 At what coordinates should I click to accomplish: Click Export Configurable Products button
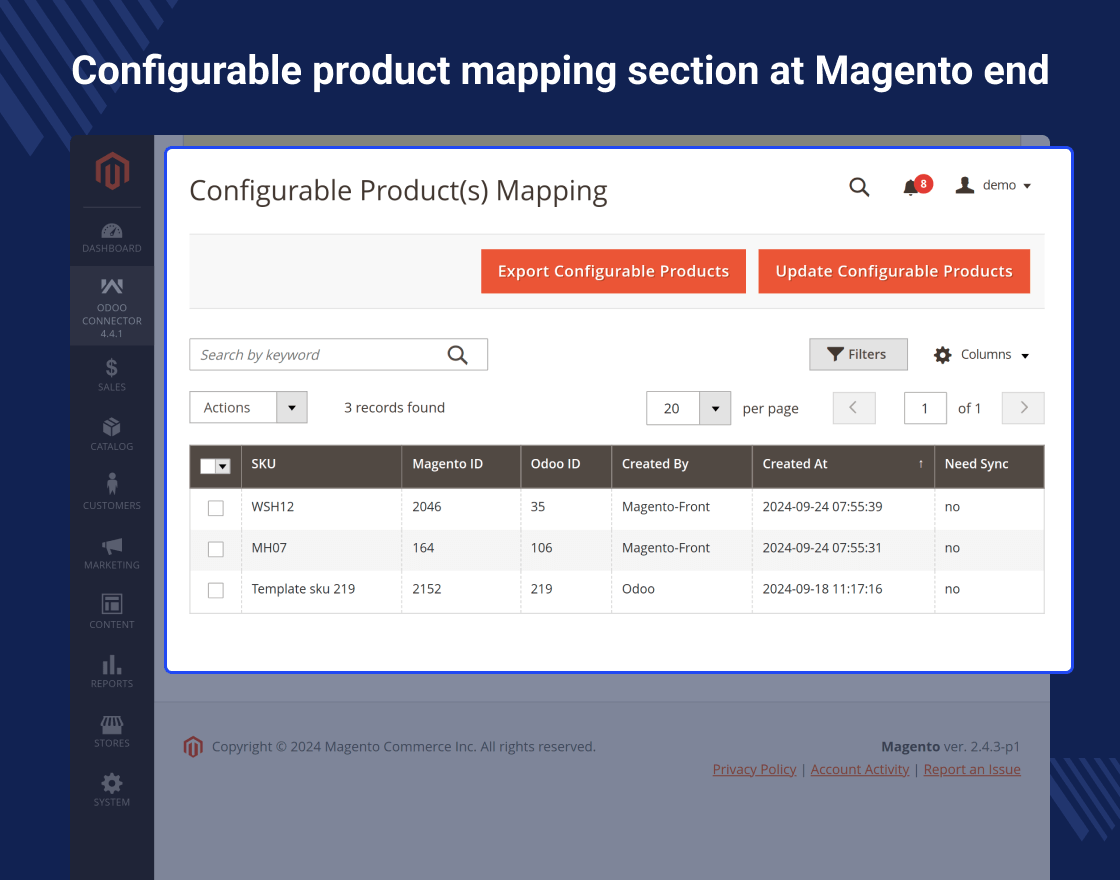click(x=613, y=271)
